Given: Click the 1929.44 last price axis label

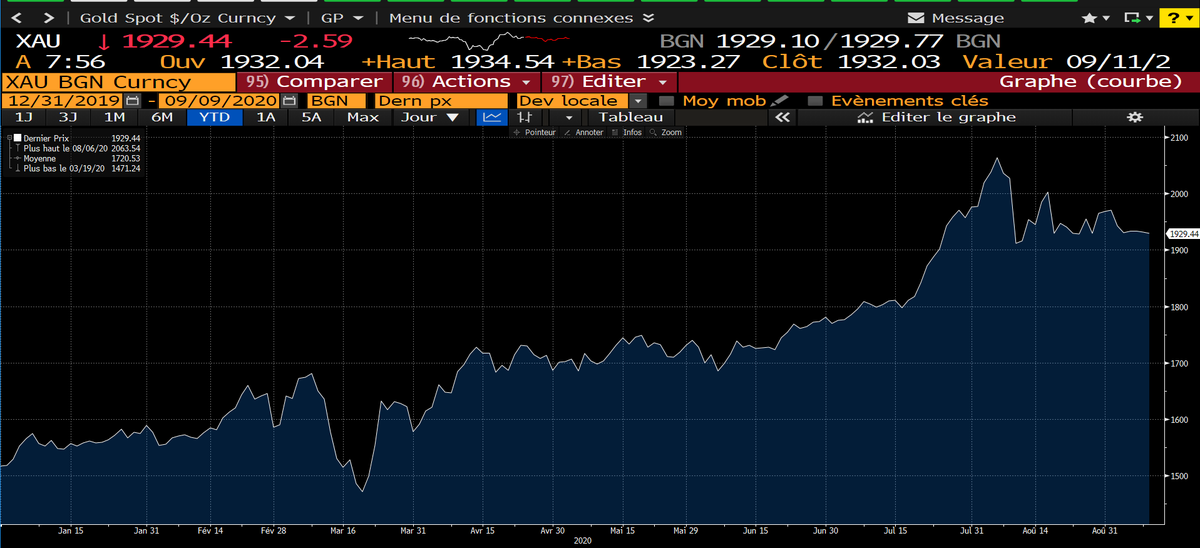Looking at the screenshot, I should coord(1182,233).
